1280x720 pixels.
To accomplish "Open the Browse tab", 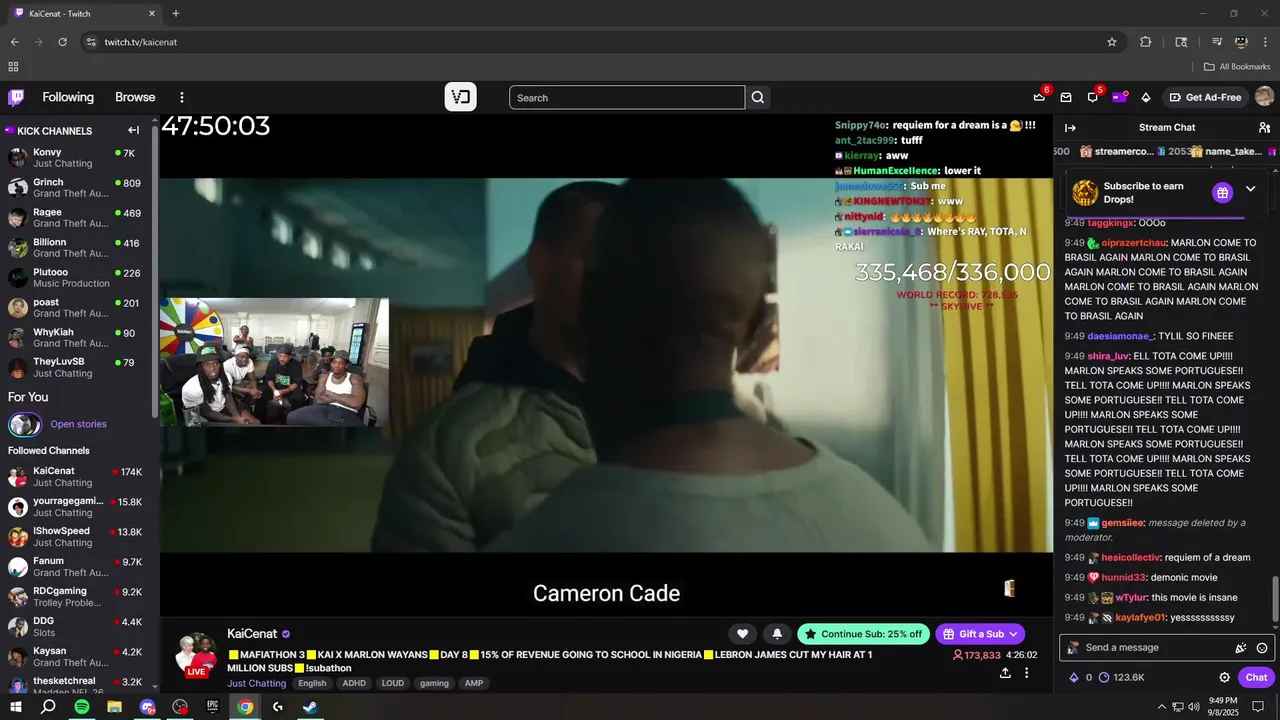I will (x=135, y=97).
